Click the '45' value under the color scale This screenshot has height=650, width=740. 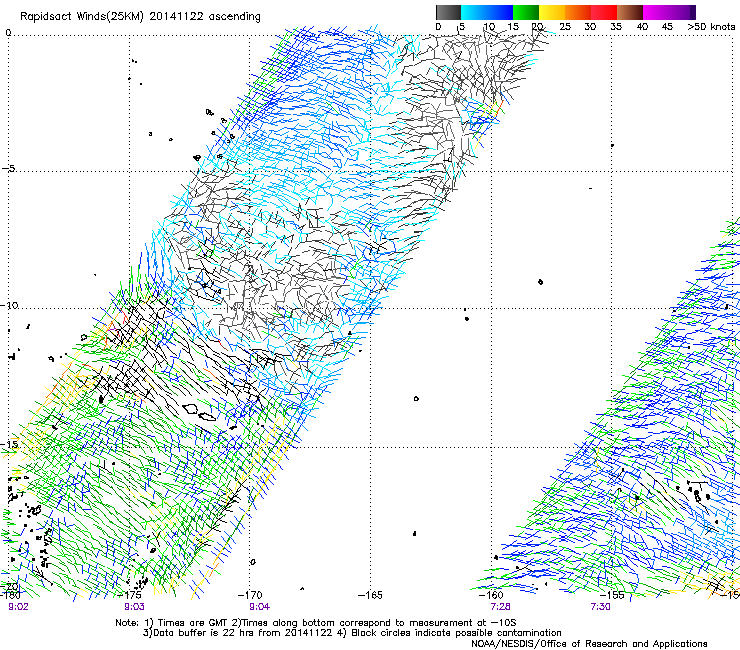coord(667,27)
